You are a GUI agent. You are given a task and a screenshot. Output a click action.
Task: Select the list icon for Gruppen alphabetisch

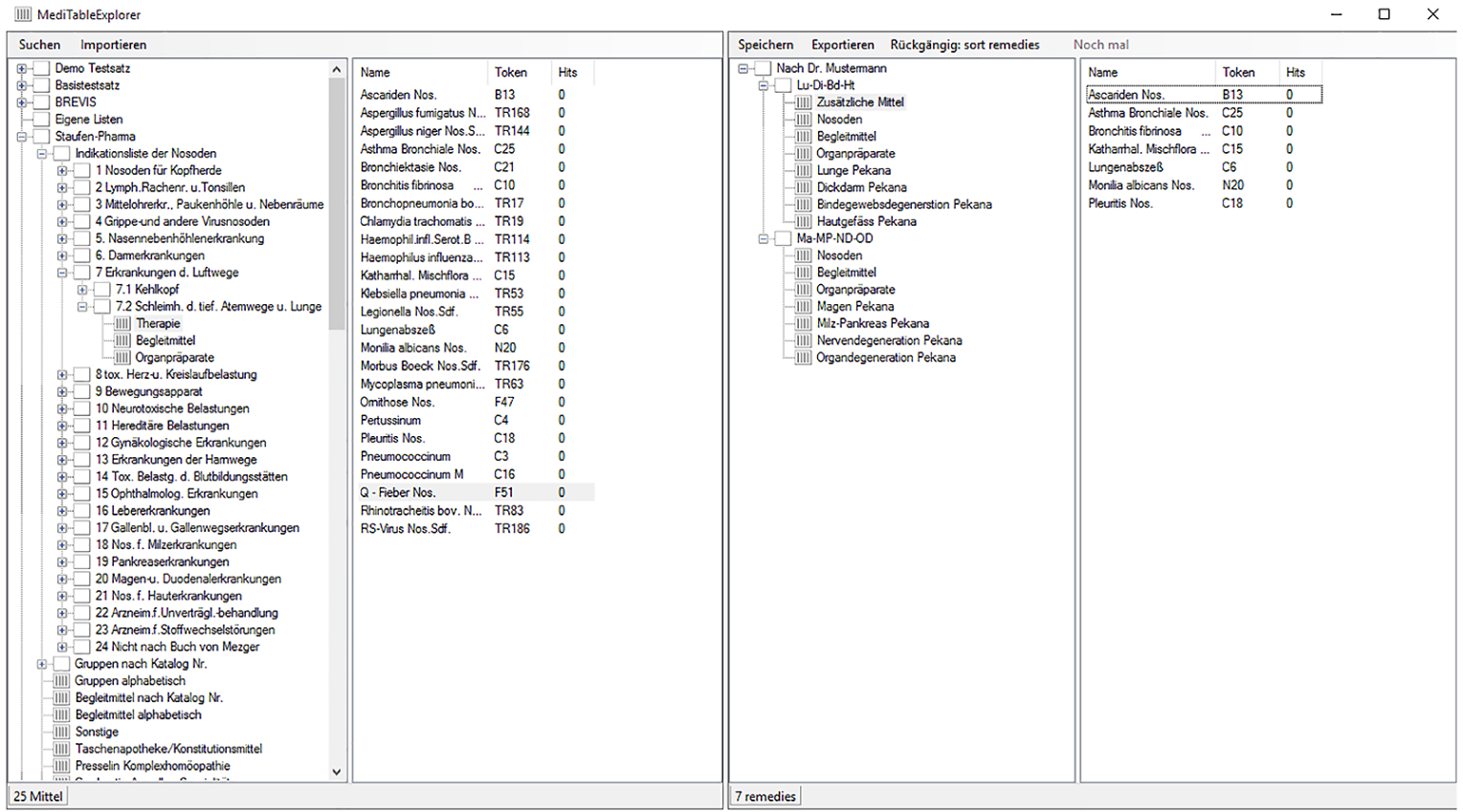(61, 681)
